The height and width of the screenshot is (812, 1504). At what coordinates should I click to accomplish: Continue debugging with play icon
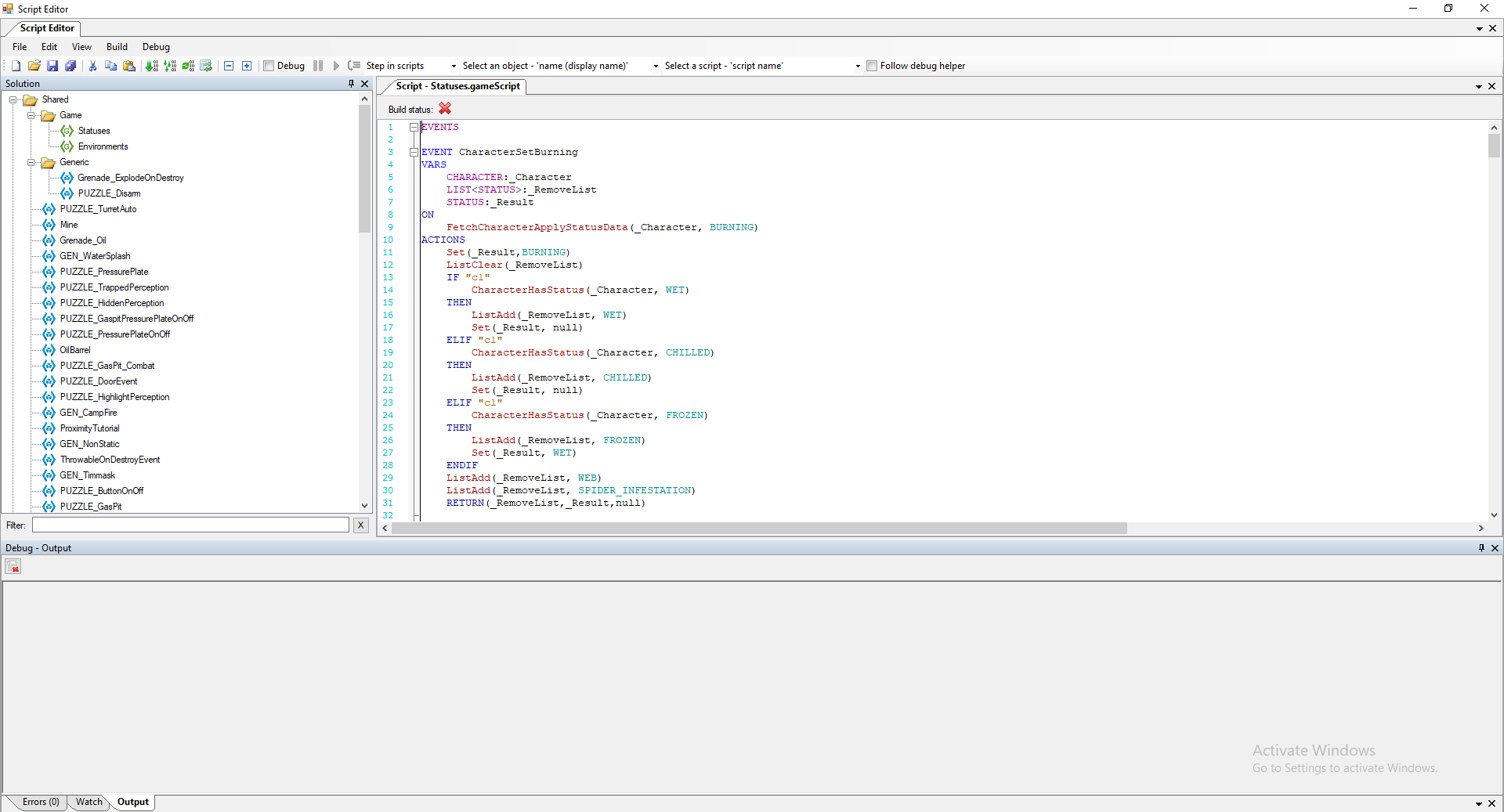[x=336, y=66]
